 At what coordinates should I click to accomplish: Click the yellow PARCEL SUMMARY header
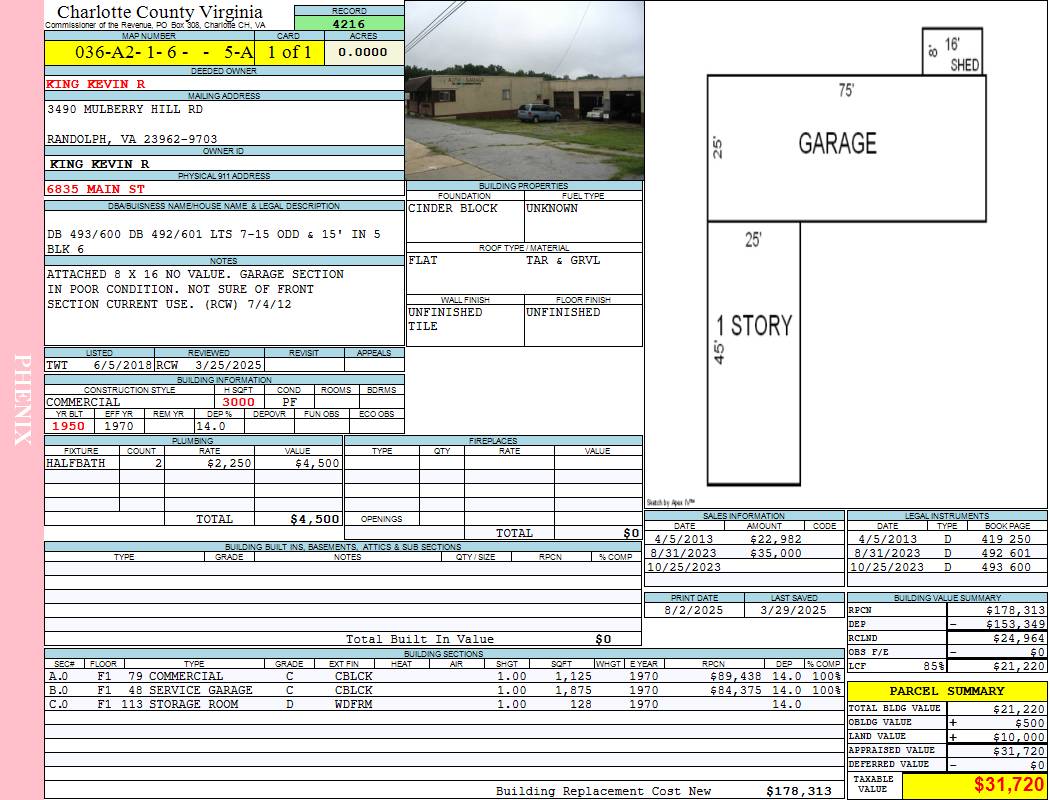coord(946,691)
